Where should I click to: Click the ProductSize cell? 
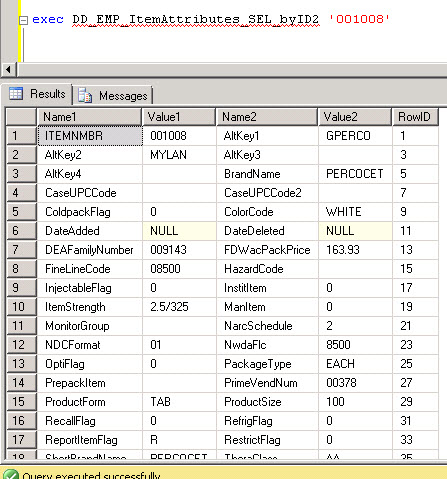pos(267,402)
